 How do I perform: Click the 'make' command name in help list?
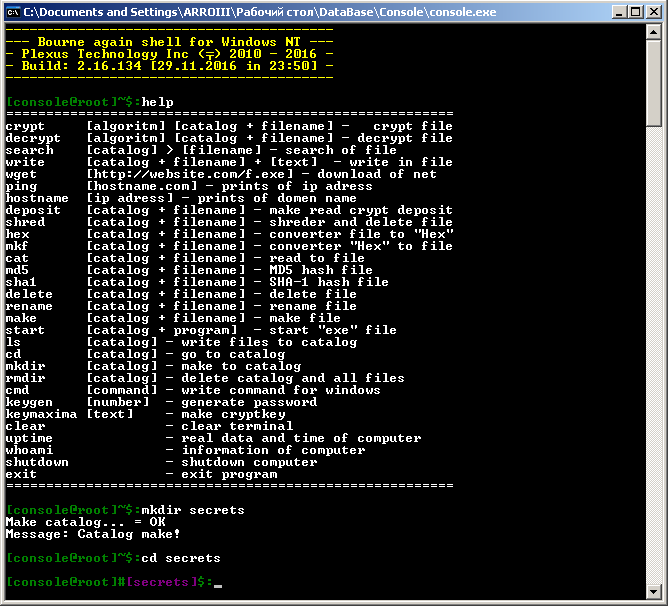pos(21,318)
